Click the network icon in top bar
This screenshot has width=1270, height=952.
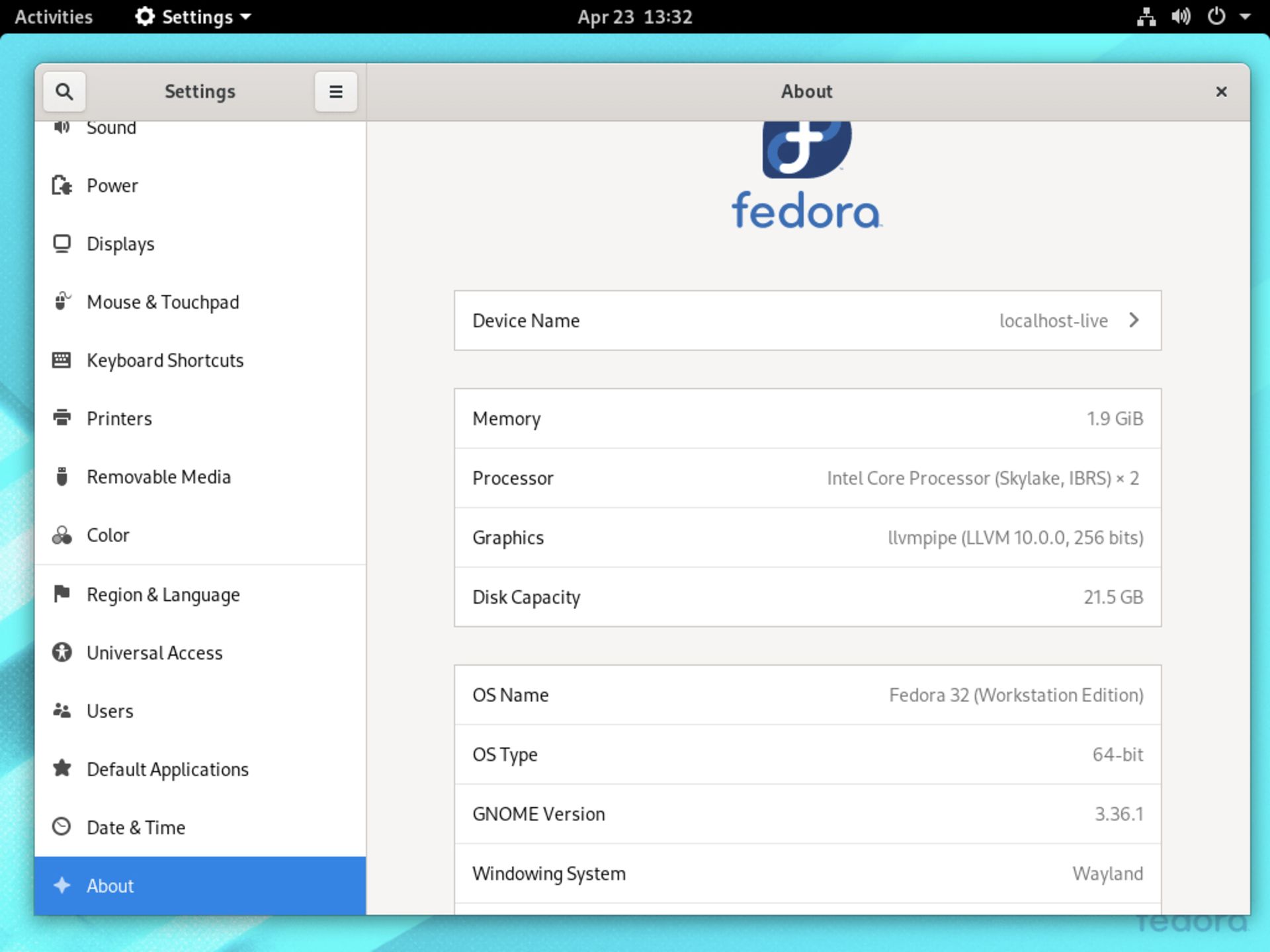1148,17
